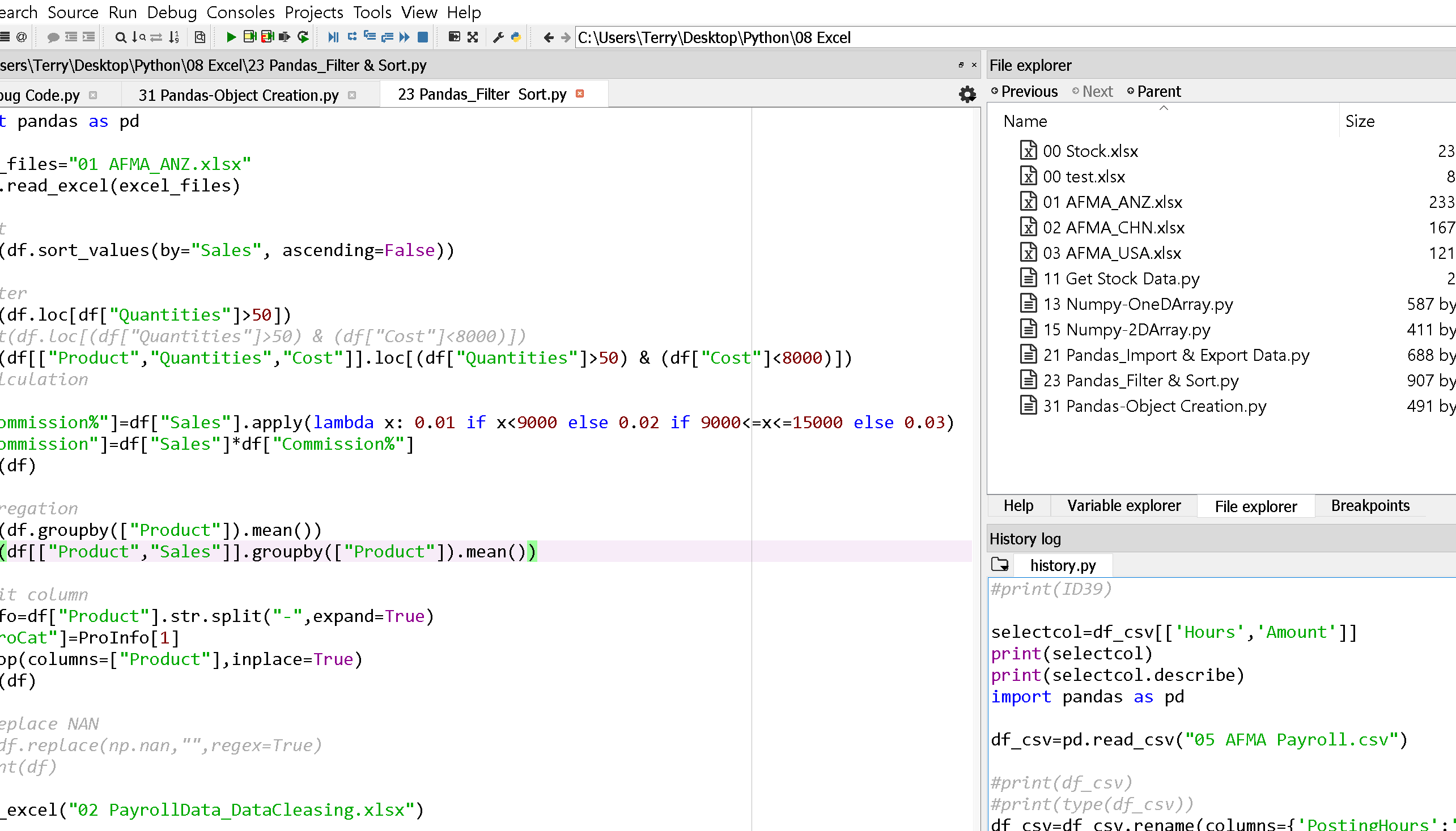Click the Previous button in File explorer
Image resolution: width=1456 pixels, height=831 pixels.
point(1024,91)
